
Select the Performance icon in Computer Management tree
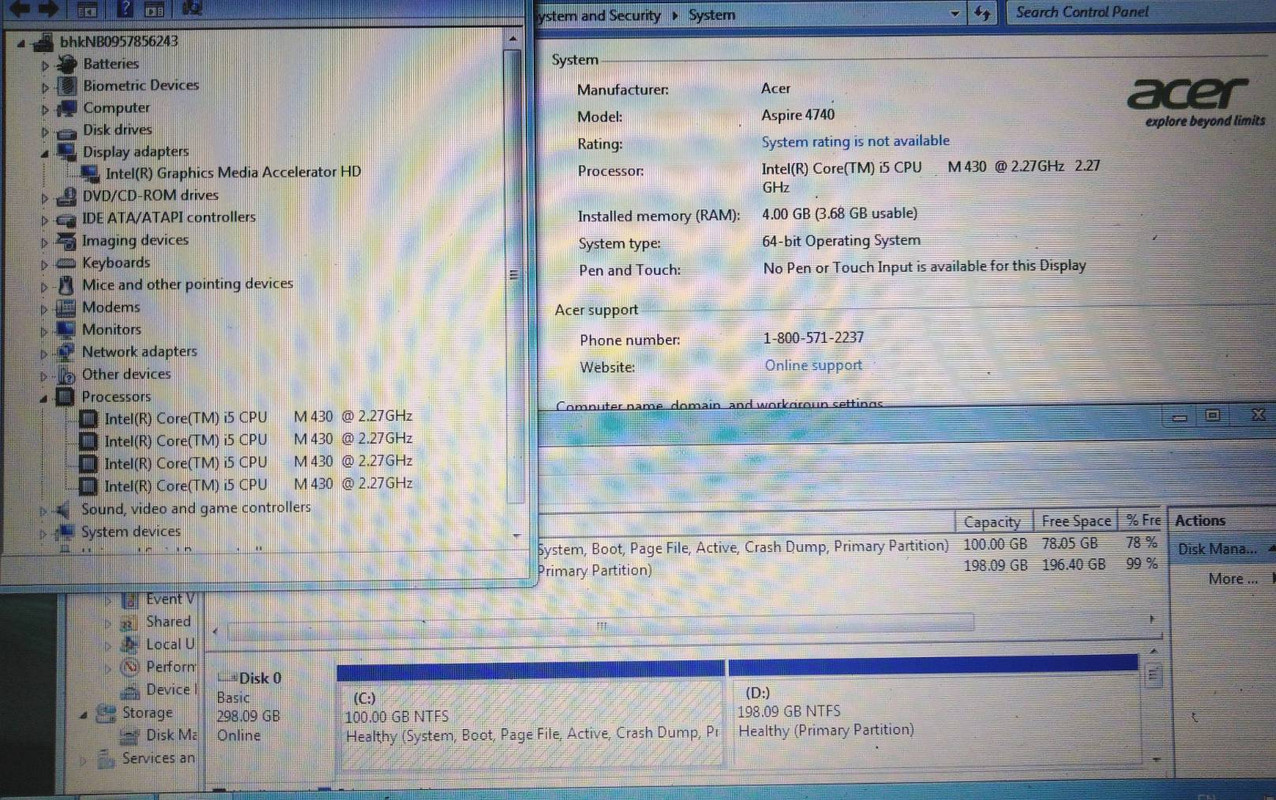[129, 667]
